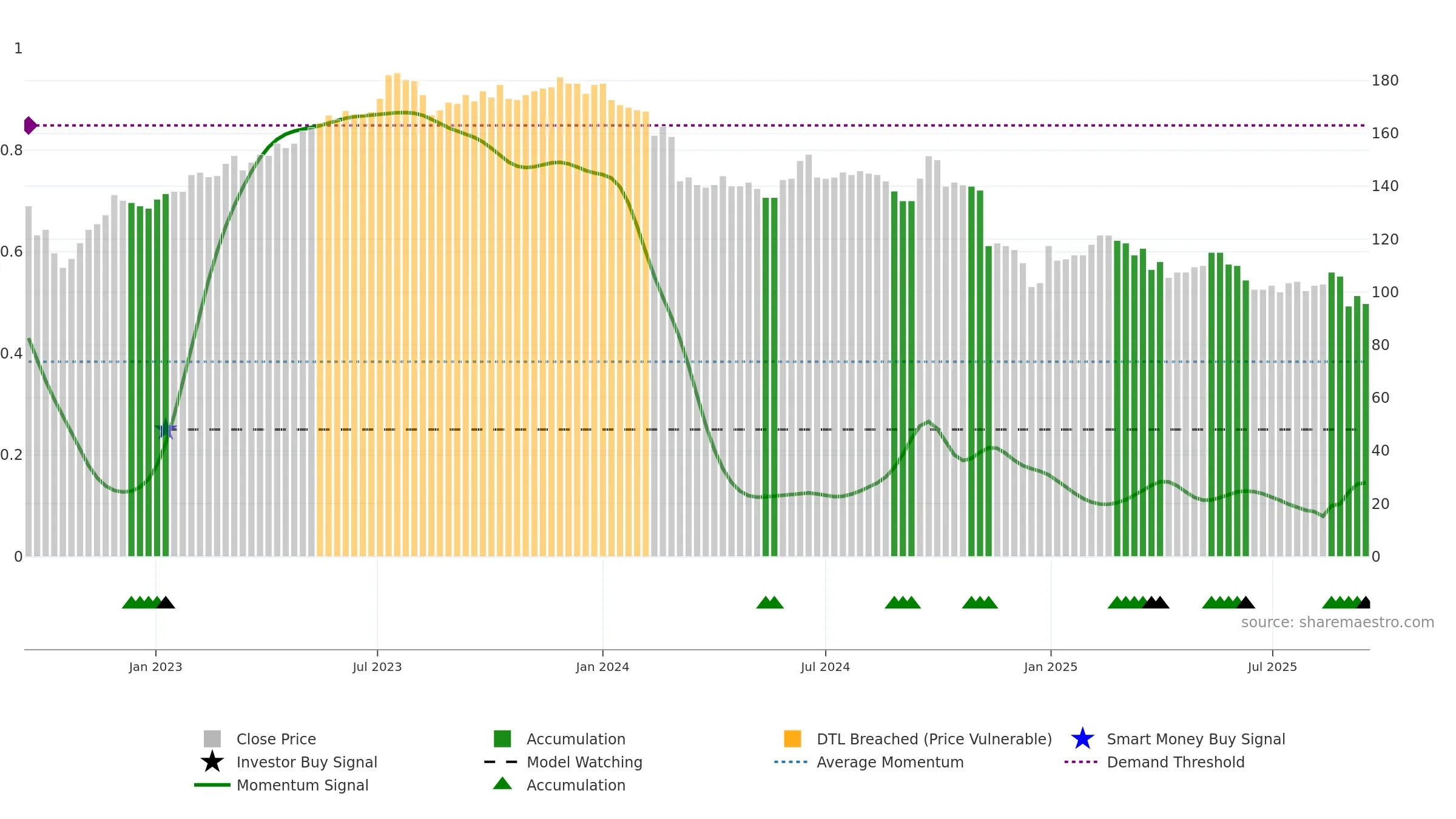Open sharemaestro.com source link
Viewport: 1456px width, 819px height.
(1338, 622)
